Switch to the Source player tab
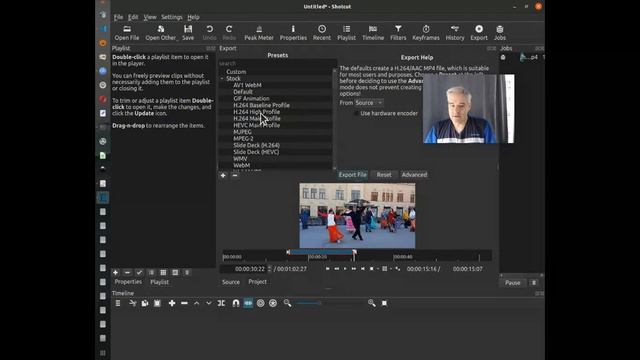 click(231, 282)
